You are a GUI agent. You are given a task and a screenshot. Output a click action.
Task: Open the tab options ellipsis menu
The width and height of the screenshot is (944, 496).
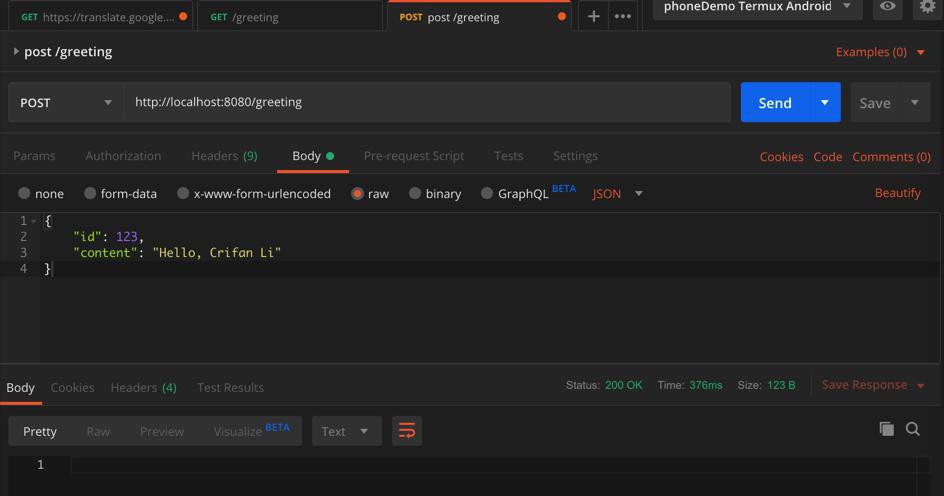pos(623,17)
